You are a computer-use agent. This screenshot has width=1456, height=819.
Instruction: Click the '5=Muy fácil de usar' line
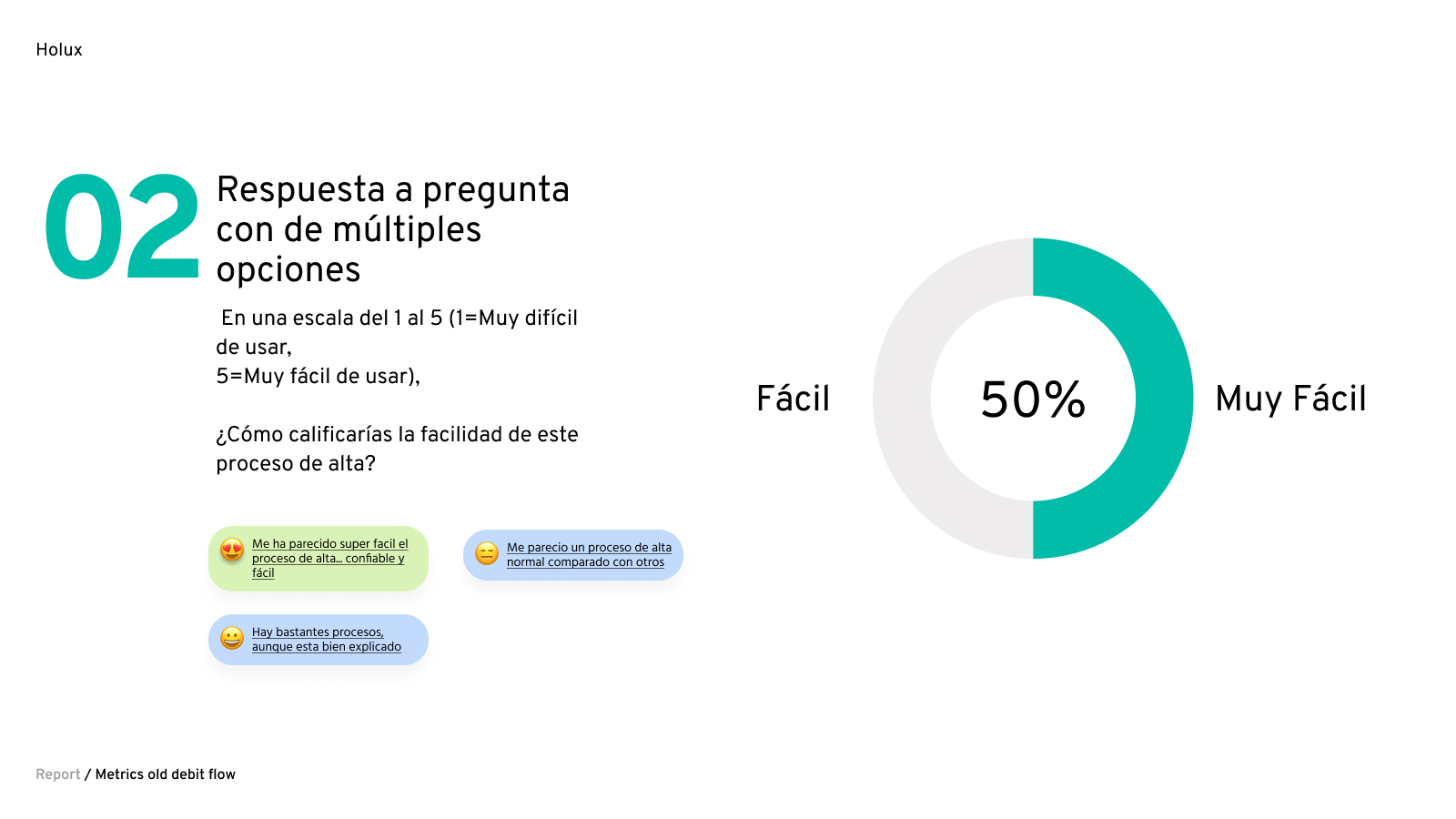pos(318,377)
